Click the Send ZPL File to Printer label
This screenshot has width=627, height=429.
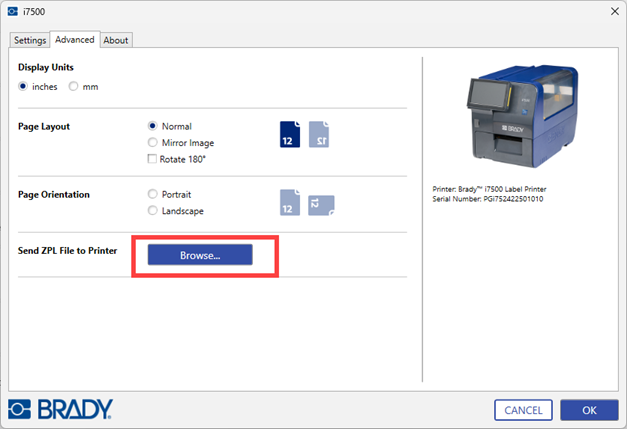(x=67, y=251)
